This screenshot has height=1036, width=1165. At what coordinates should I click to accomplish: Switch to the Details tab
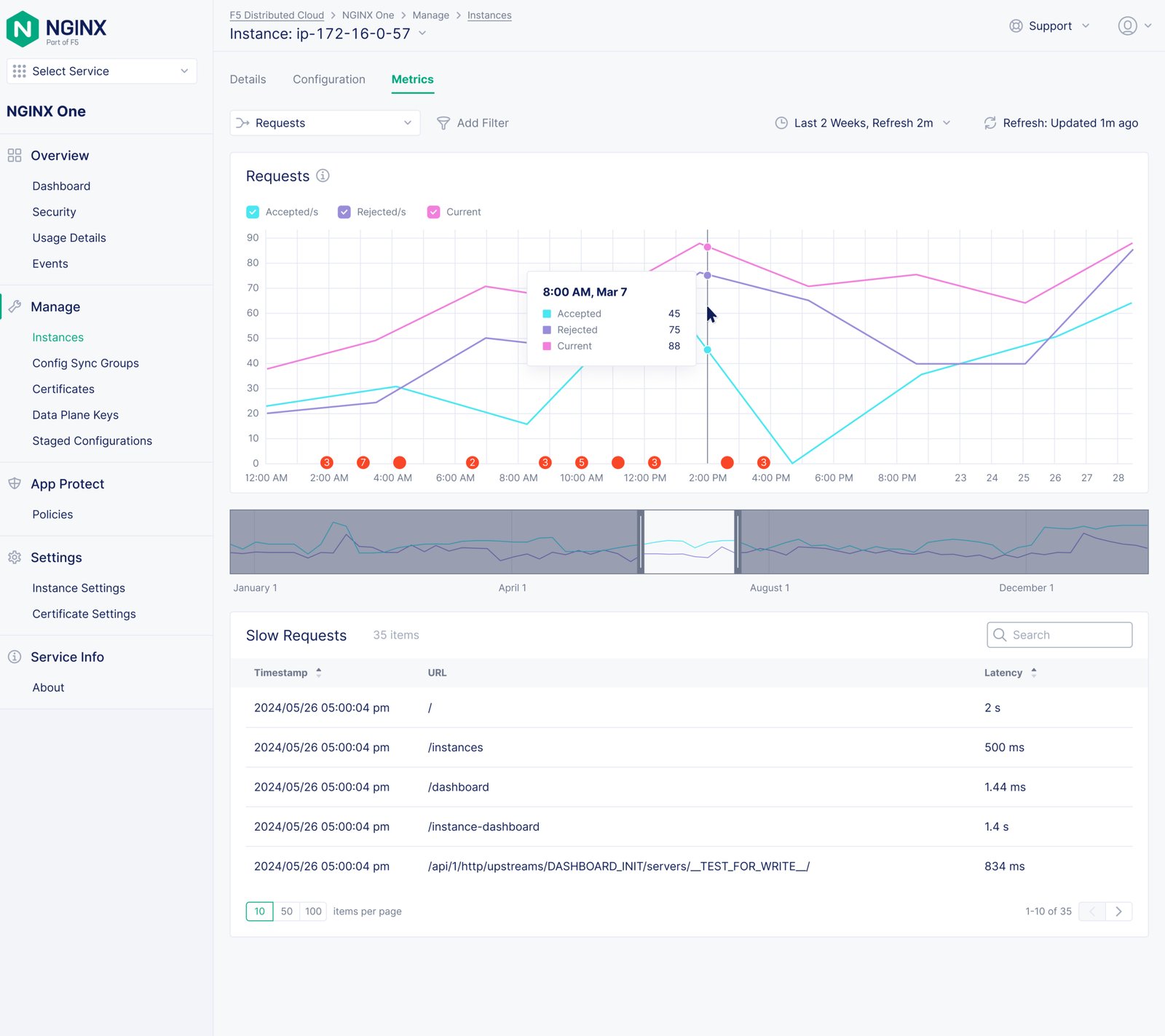pos(248,79)
